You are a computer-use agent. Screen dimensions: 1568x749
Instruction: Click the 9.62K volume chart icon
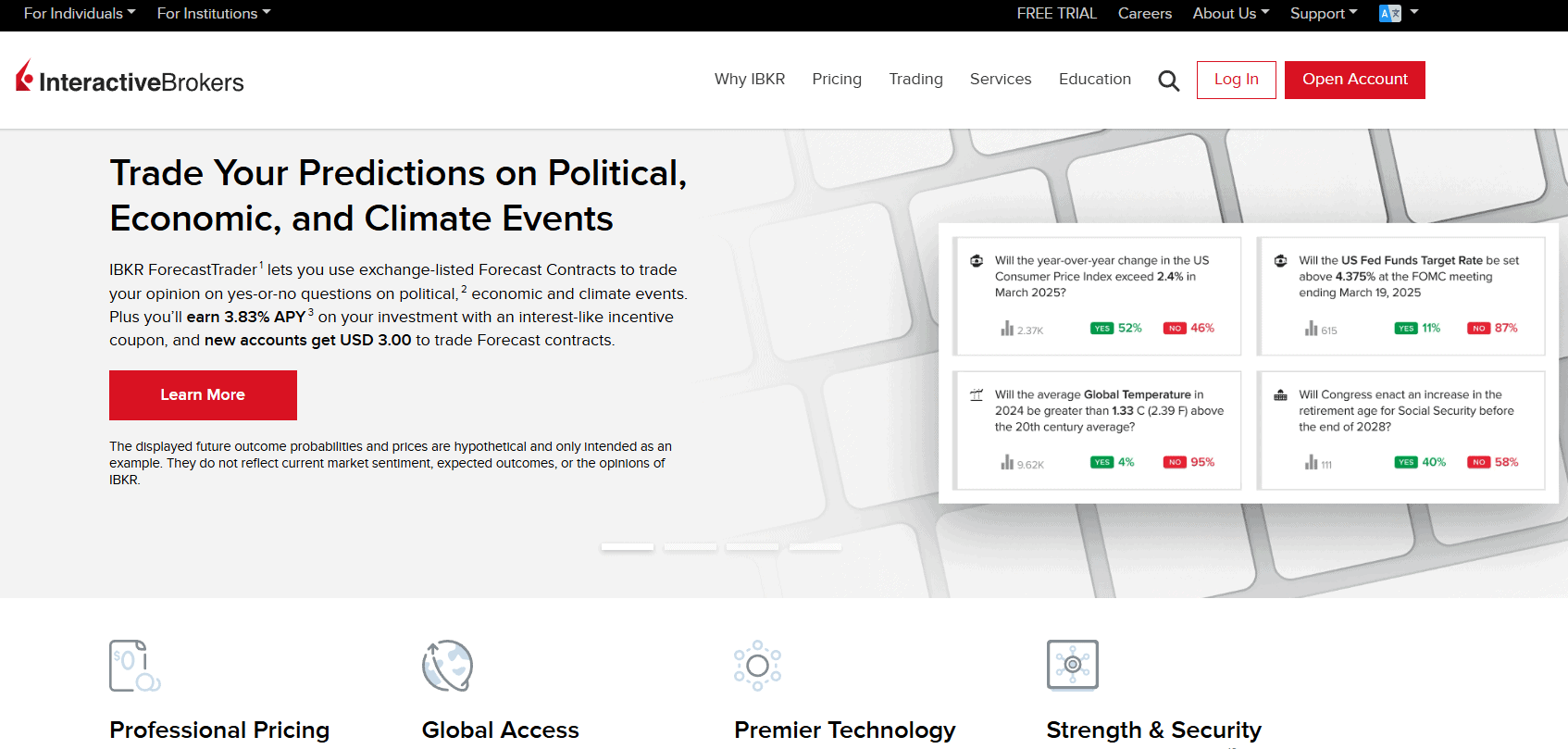[1007, 463]
